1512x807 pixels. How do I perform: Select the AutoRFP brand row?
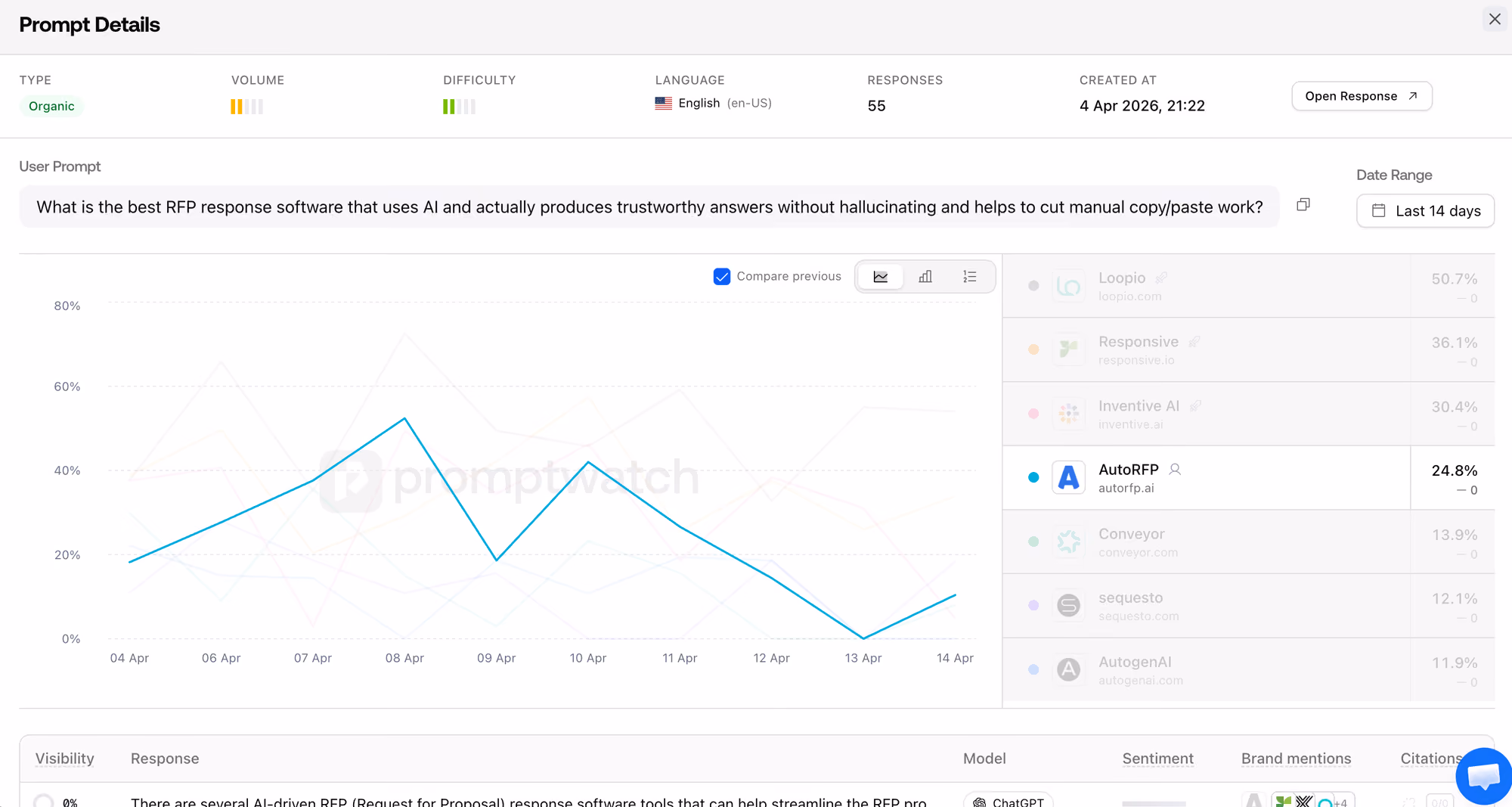coord(1248,478)
